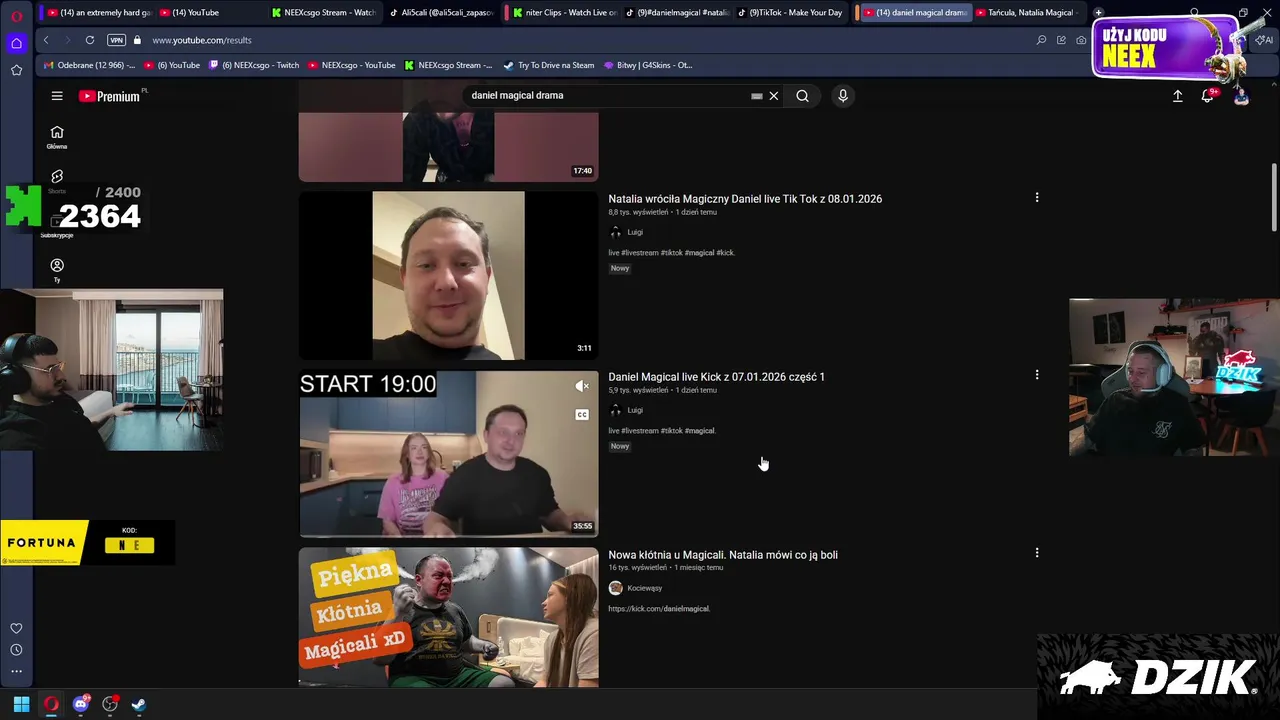The width and height of the screenshot is (1280, 720).
Task: Switch to 'TikTok - Make Your Day' tab
Action: click(x=790, y=13)
